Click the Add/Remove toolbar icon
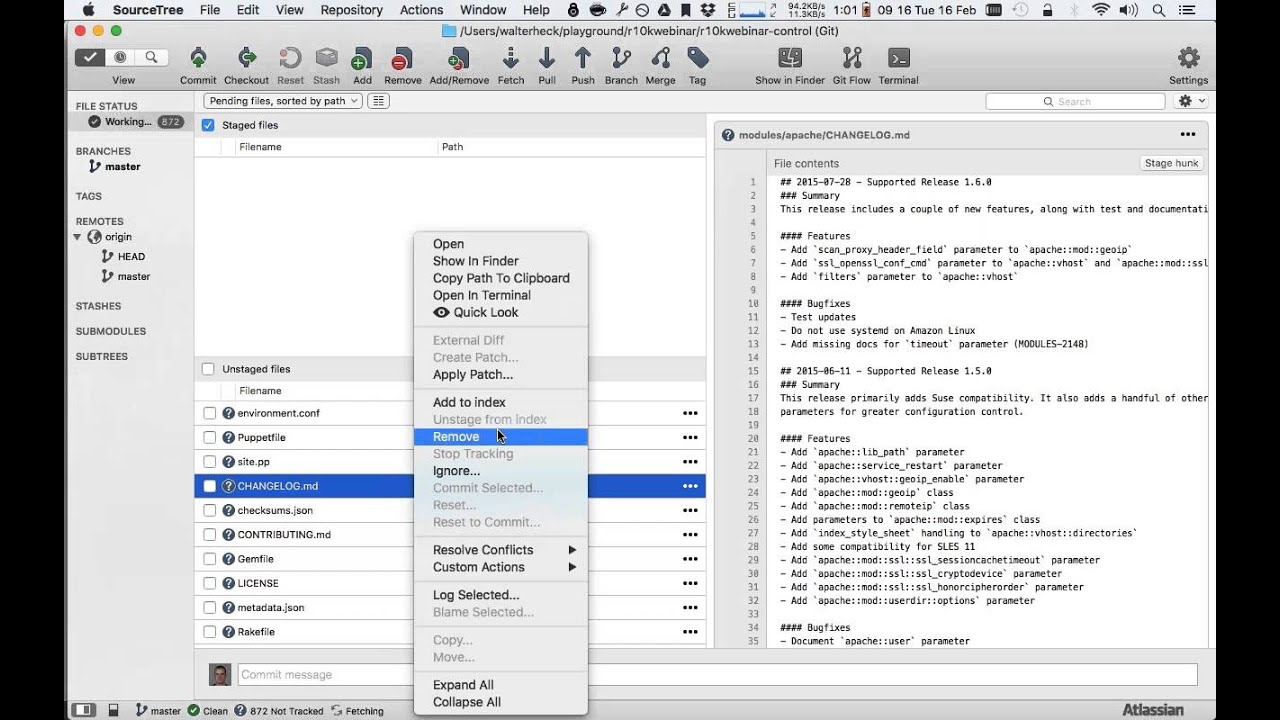1280x720 pixels. point(459,59)
